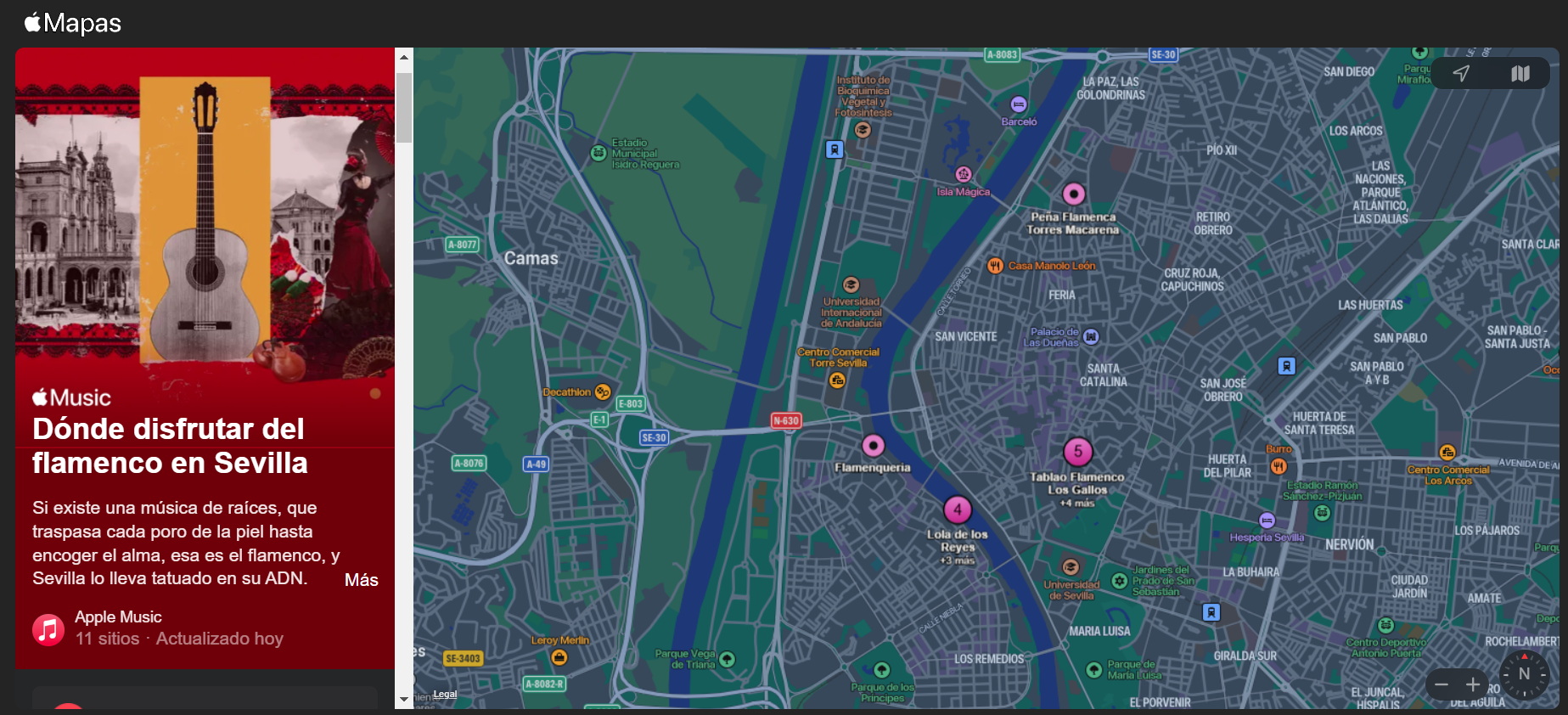Click the sidebar scrollbar thumb
The height and width of the screenshot is (715, 1568).
404,107
